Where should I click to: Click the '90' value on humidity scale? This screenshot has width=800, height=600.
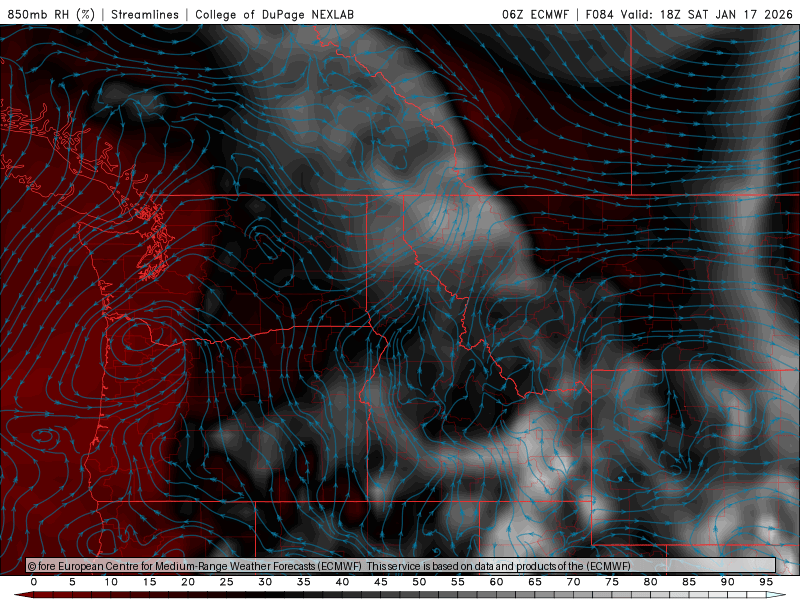tap(727, 582)
